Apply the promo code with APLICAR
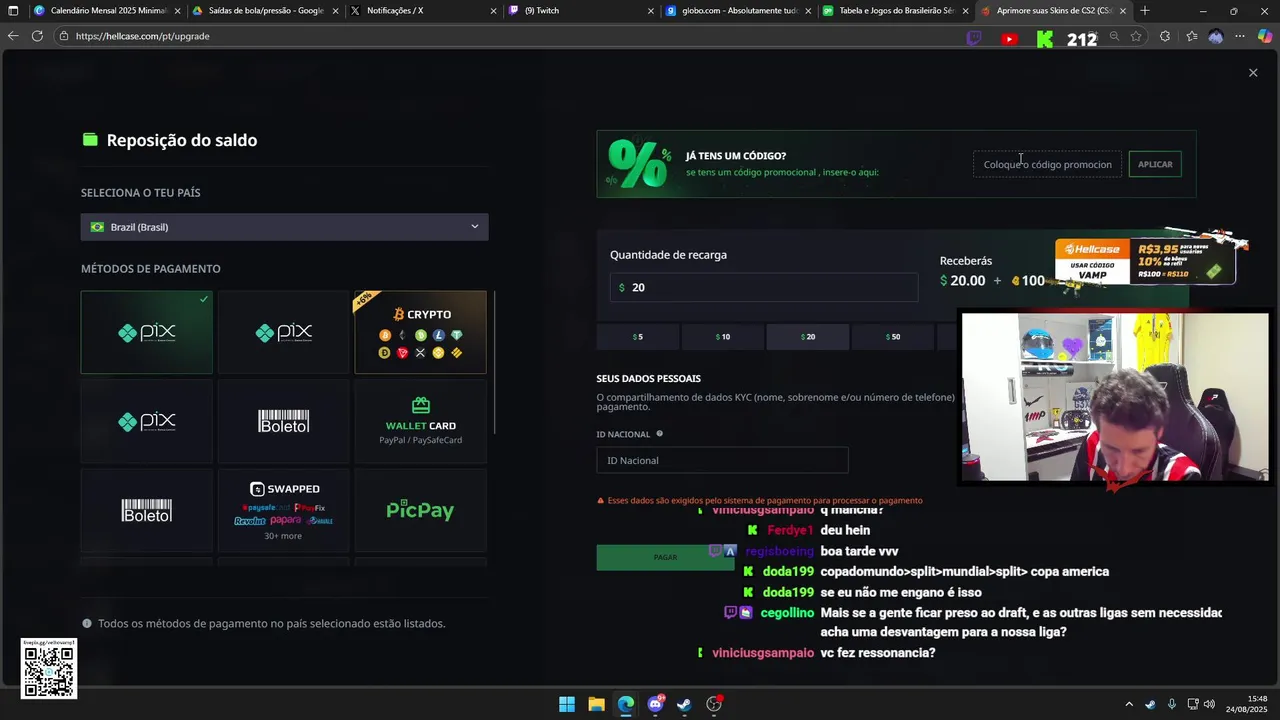Screen dimensions: 1280x720 [x=1155, y=164]
